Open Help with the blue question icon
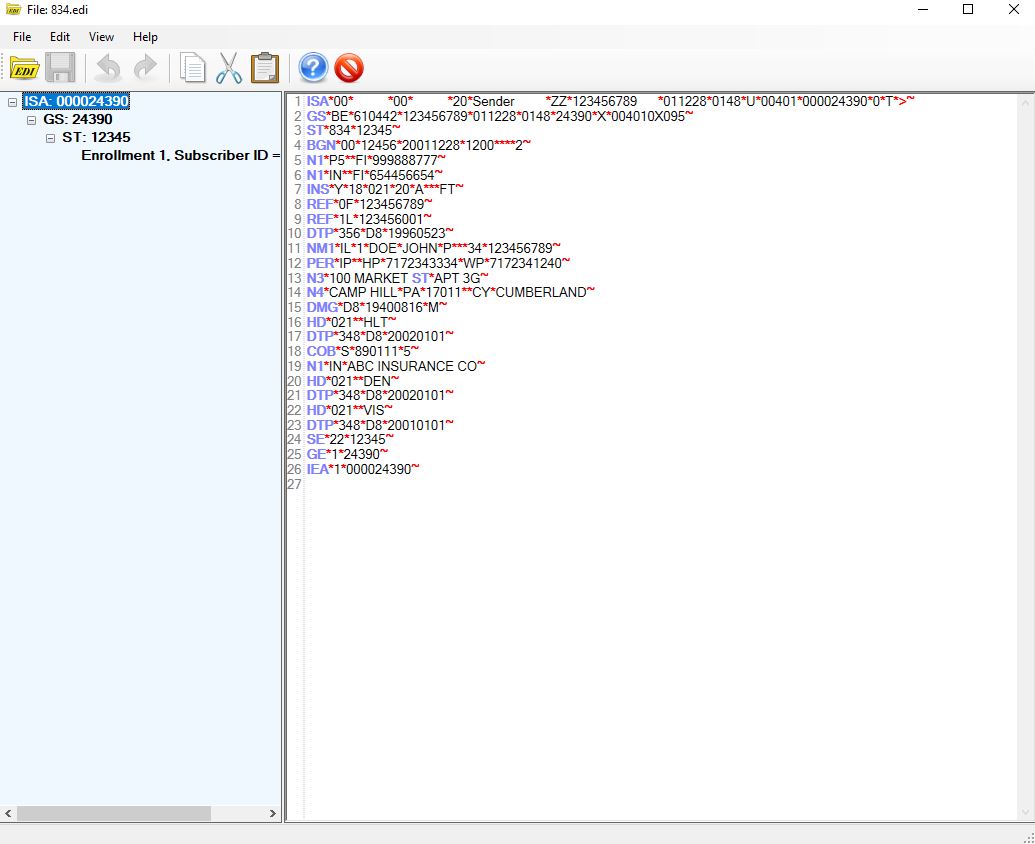The height and width of the screenshot is (844, 1035). [x=313, y=68]
